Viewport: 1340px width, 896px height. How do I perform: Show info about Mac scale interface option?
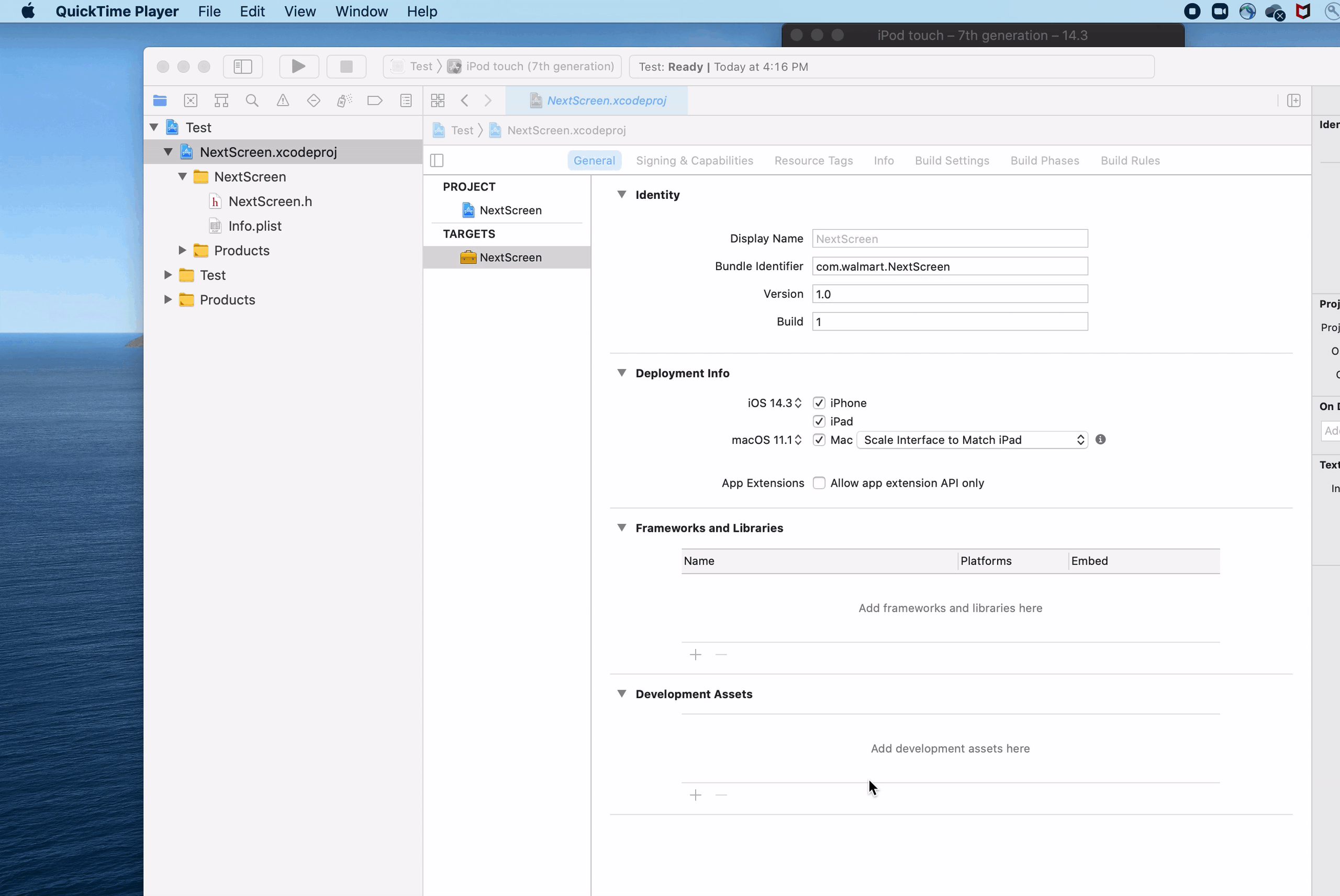coord(1101,440)
